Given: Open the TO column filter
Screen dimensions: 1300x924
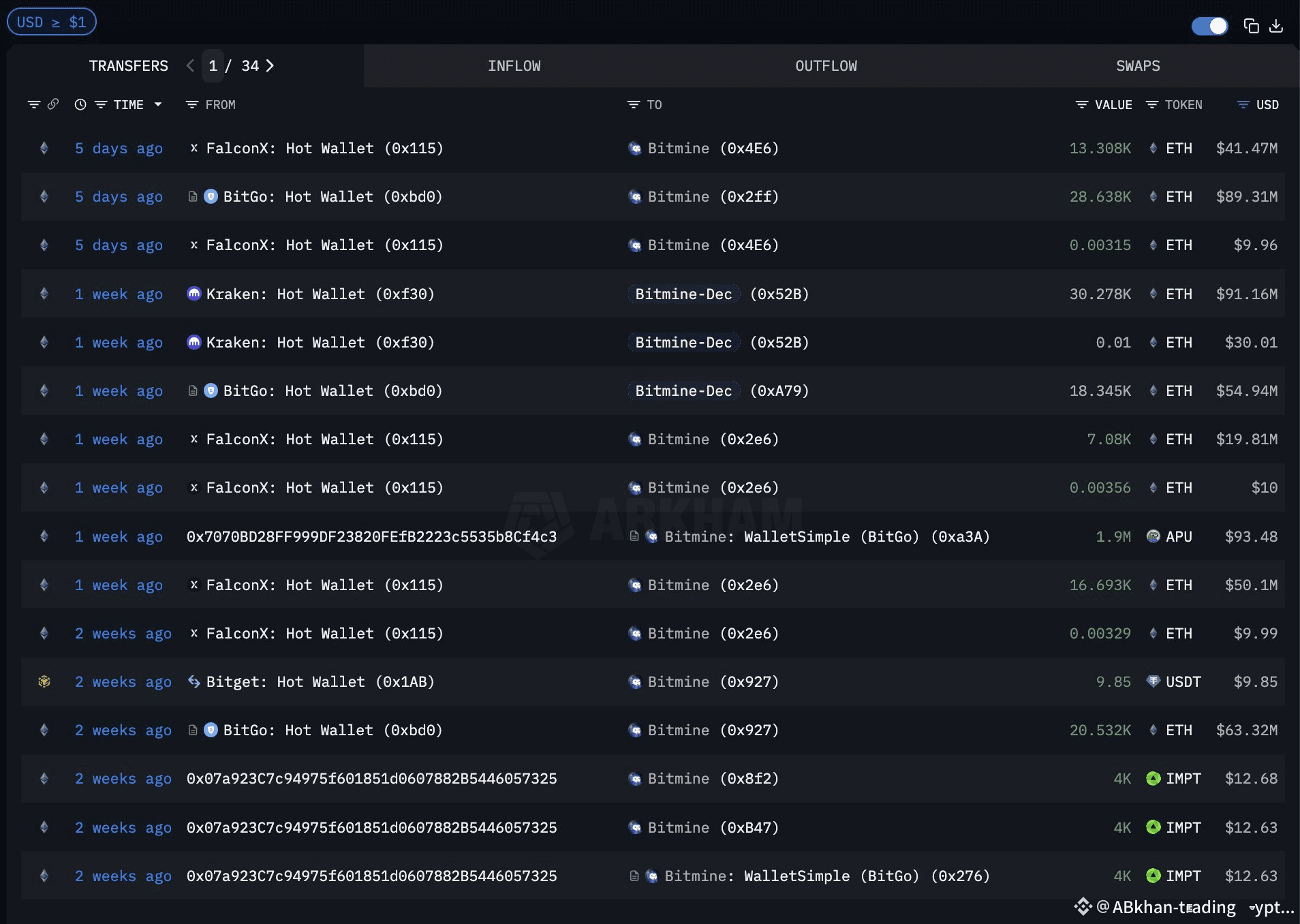Looking at the screenshot, I should click(634, 104).
